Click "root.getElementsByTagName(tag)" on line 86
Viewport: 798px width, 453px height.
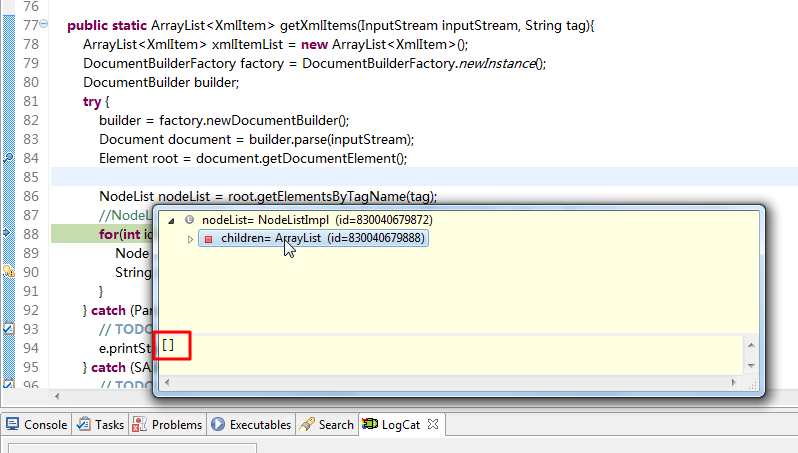click(x=330, y=196)
